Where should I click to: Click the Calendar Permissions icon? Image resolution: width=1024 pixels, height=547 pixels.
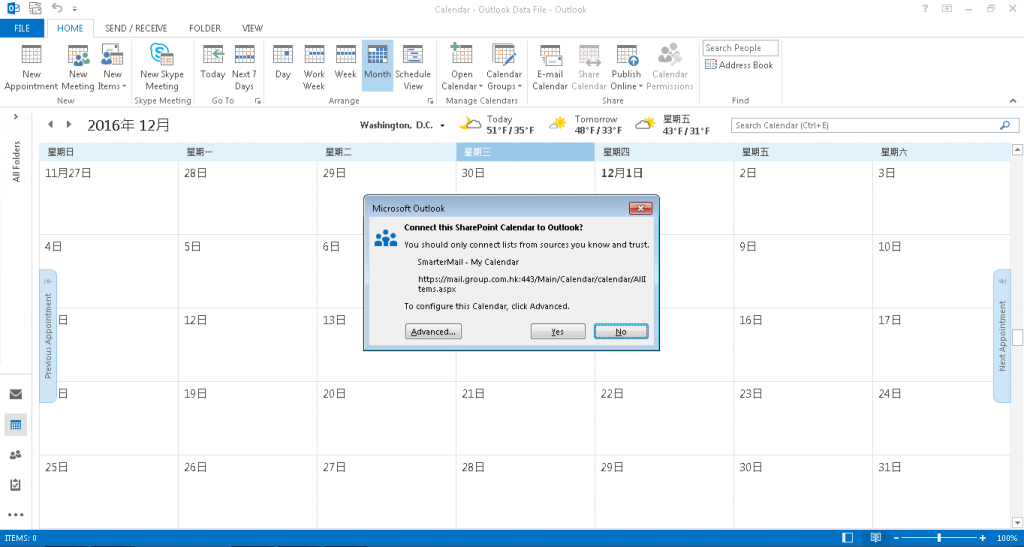tap(670, 68)
